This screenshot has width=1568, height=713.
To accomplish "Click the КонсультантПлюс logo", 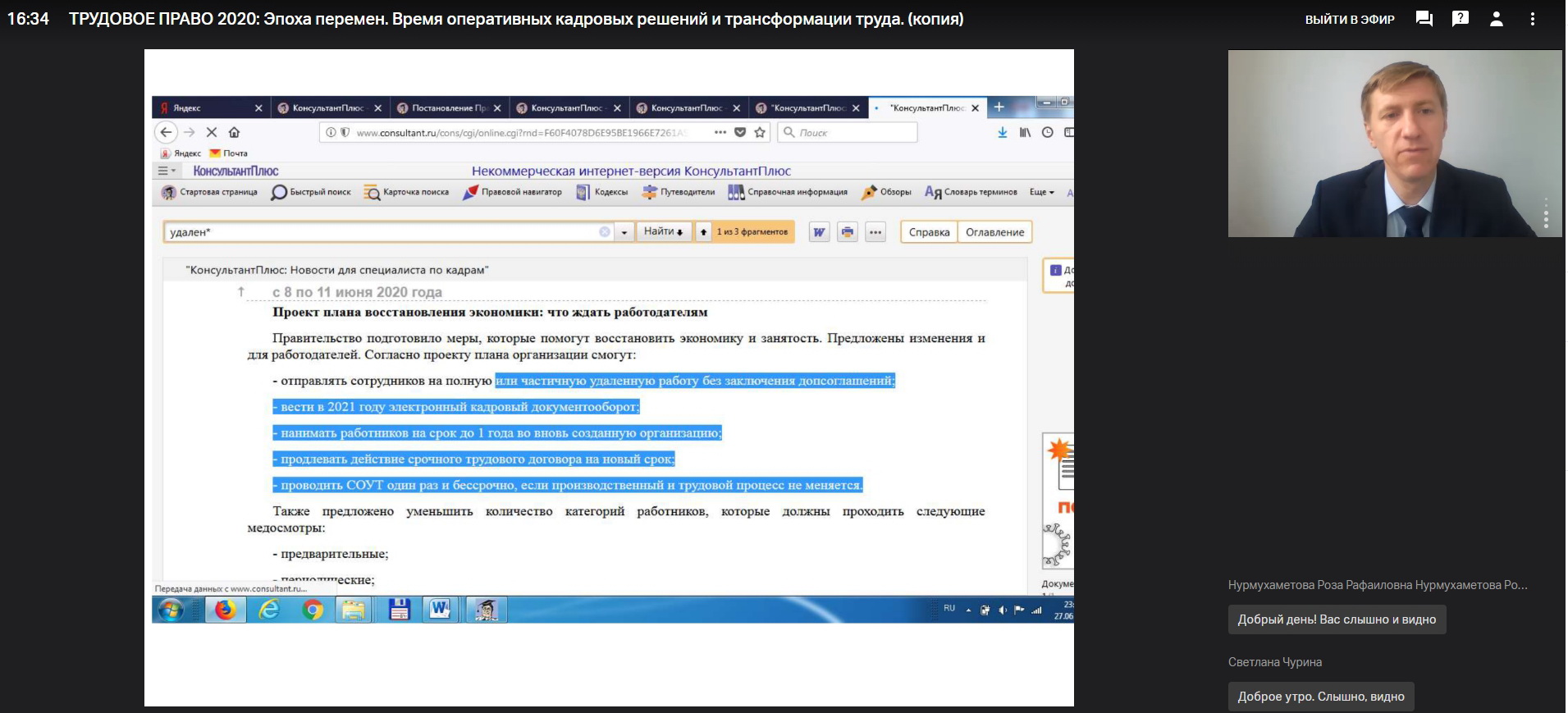I will click(236, 171).
